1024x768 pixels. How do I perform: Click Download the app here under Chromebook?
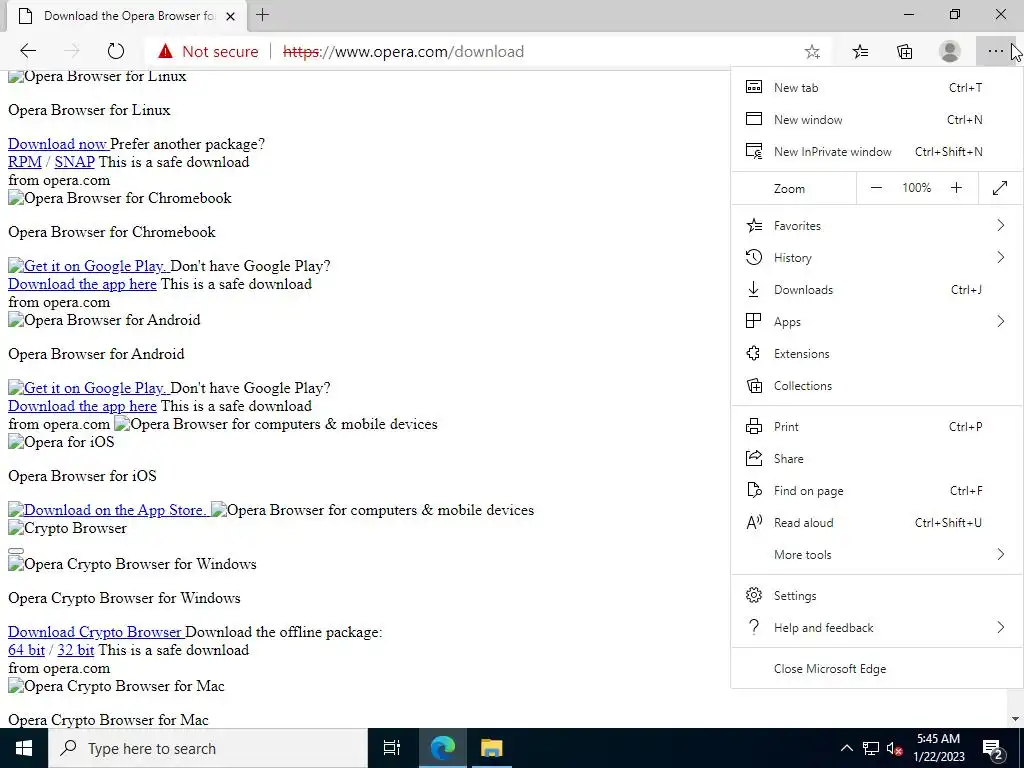[x=82, y=284]
